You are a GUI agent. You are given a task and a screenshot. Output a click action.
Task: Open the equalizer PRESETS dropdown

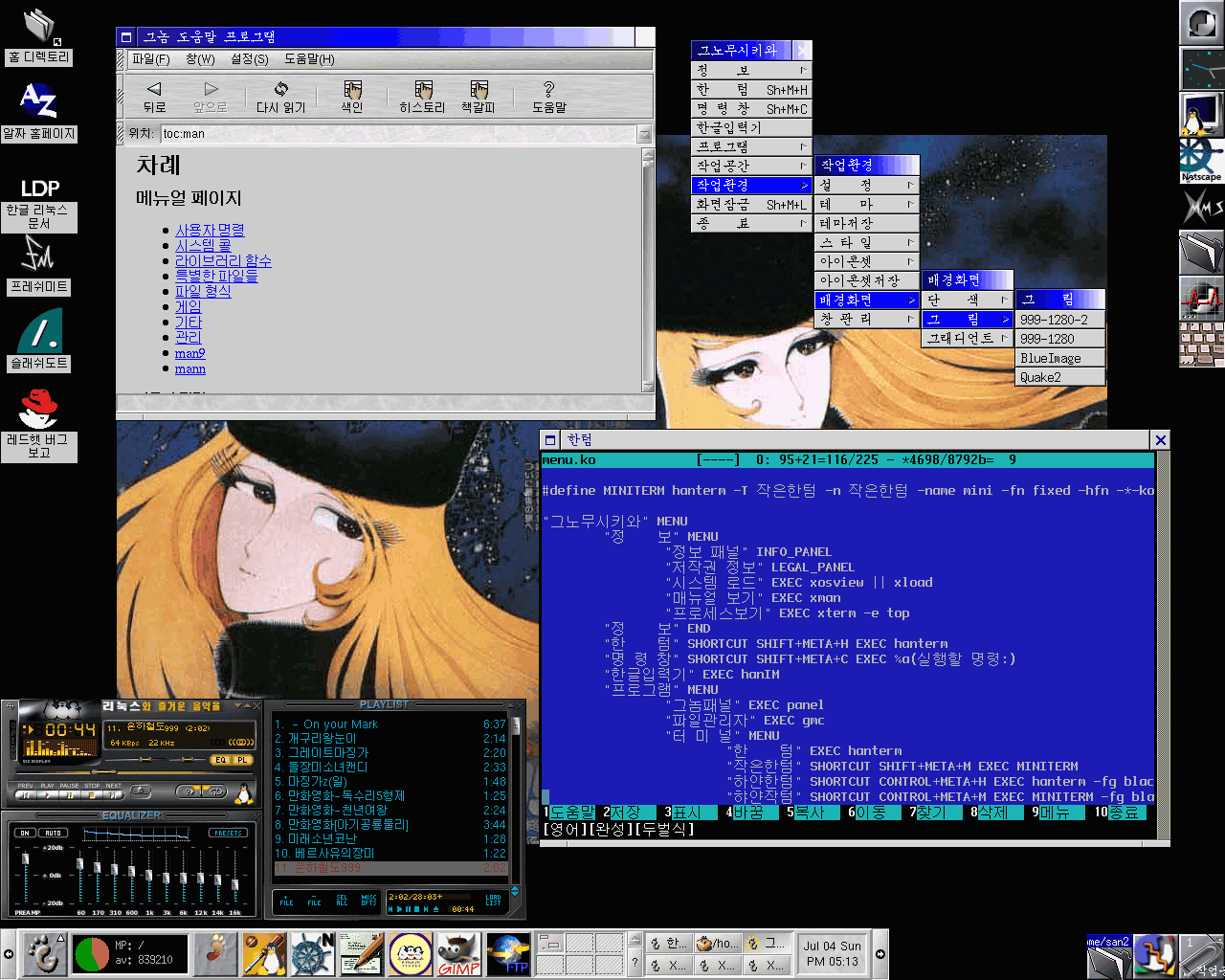228,833
